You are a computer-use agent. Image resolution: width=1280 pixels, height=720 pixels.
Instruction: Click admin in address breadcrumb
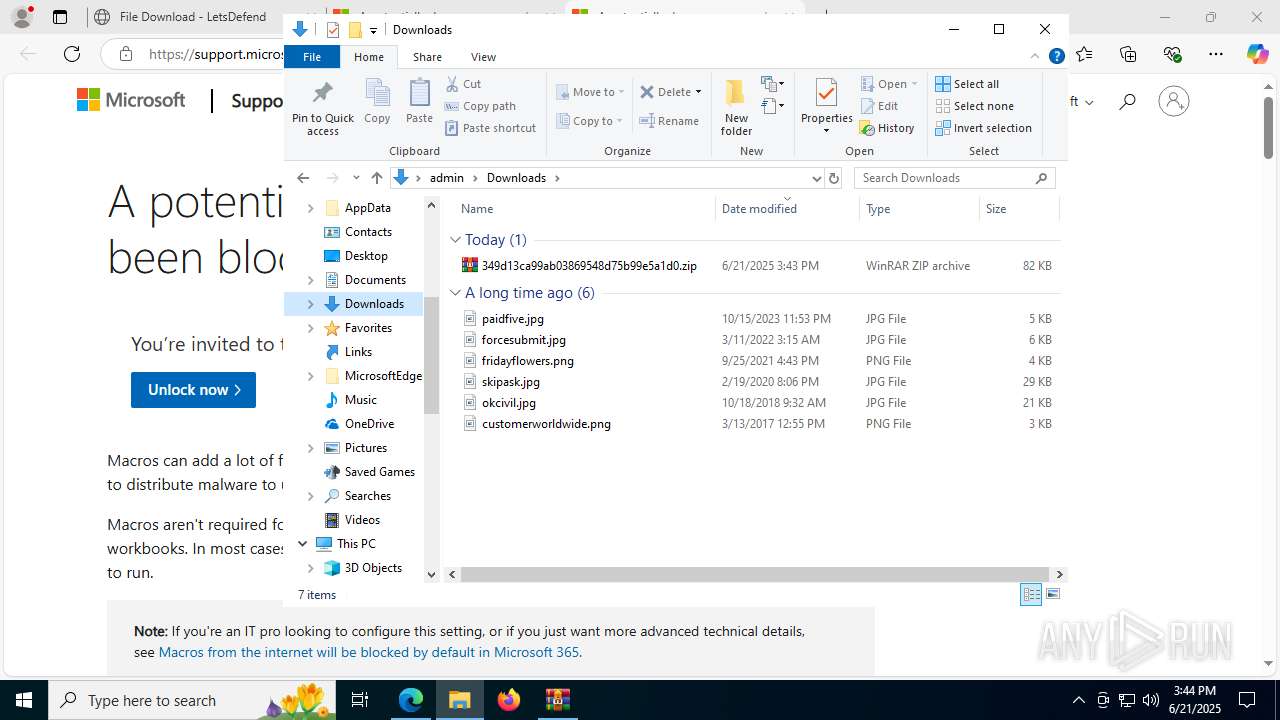click(447, 178)
